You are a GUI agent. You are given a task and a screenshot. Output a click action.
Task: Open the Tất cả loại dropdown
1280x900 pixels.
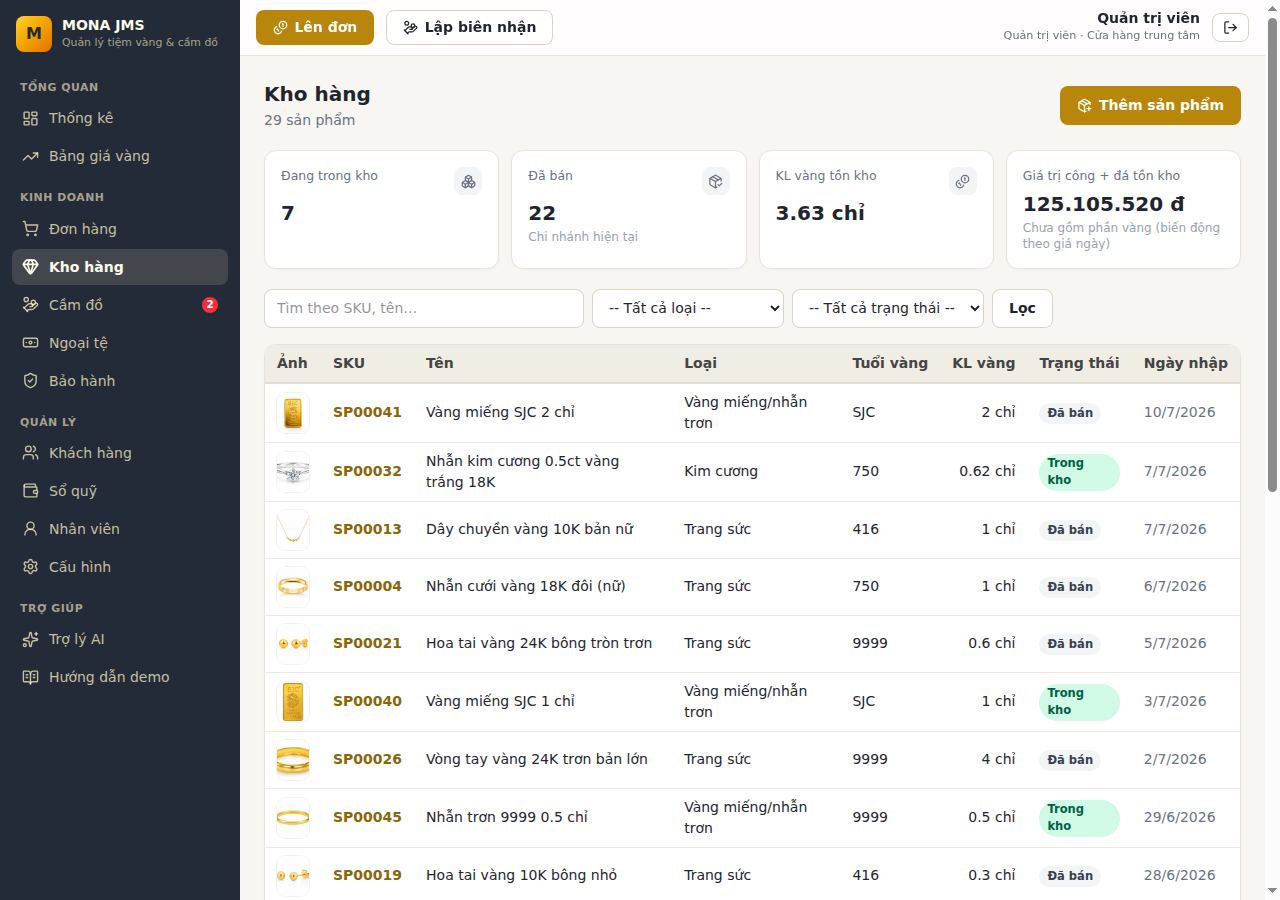click(688, 308)
